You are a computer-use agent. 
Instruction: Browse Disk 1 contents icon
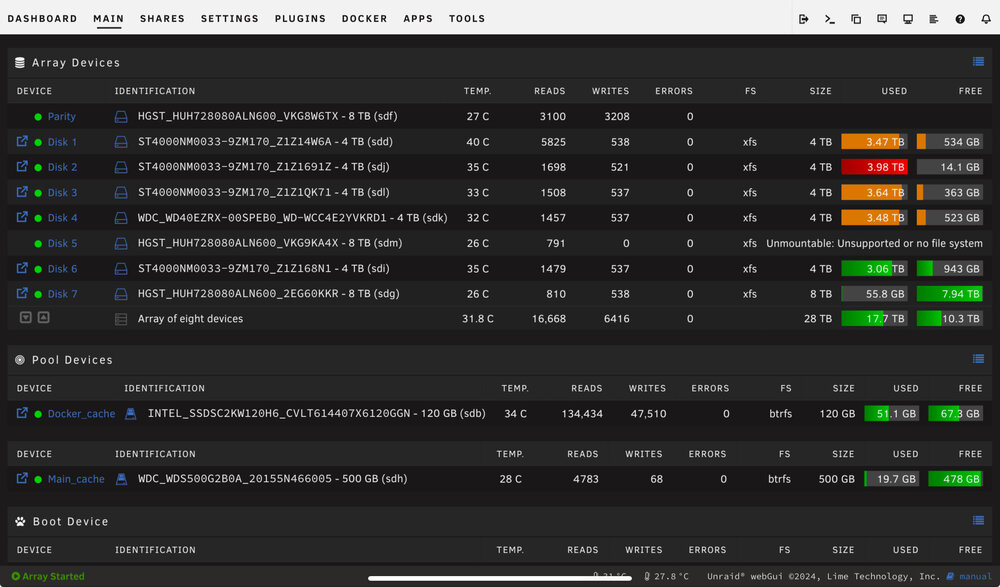coord(22,141)
